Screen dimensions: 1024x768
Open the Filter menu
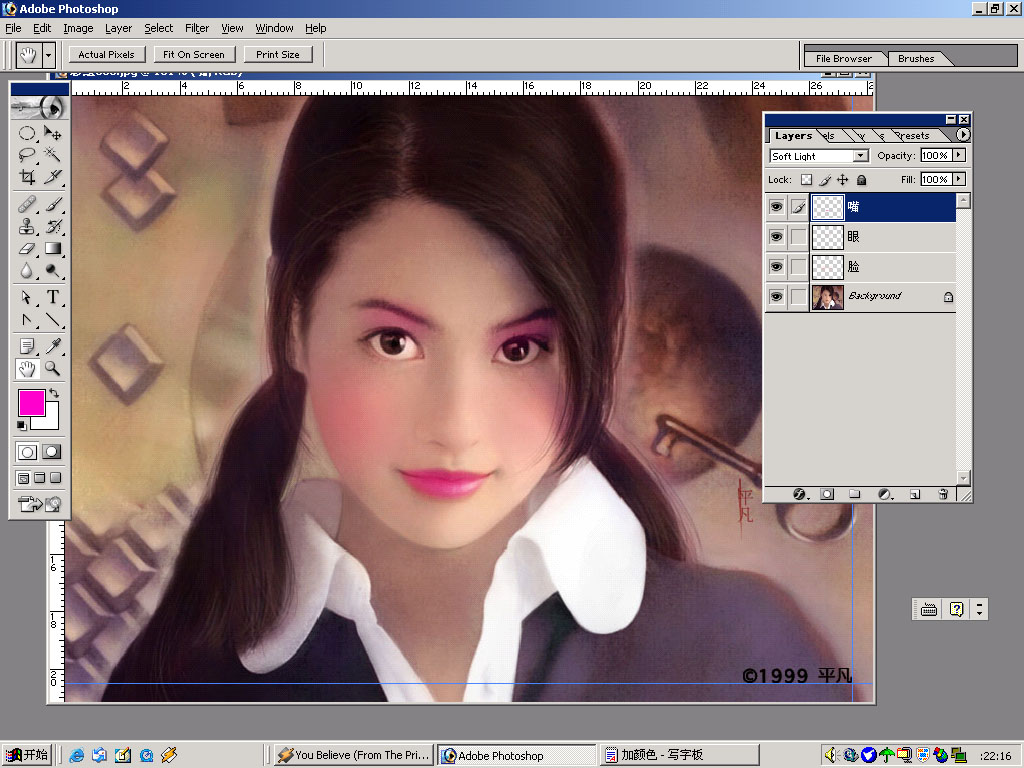197,28
